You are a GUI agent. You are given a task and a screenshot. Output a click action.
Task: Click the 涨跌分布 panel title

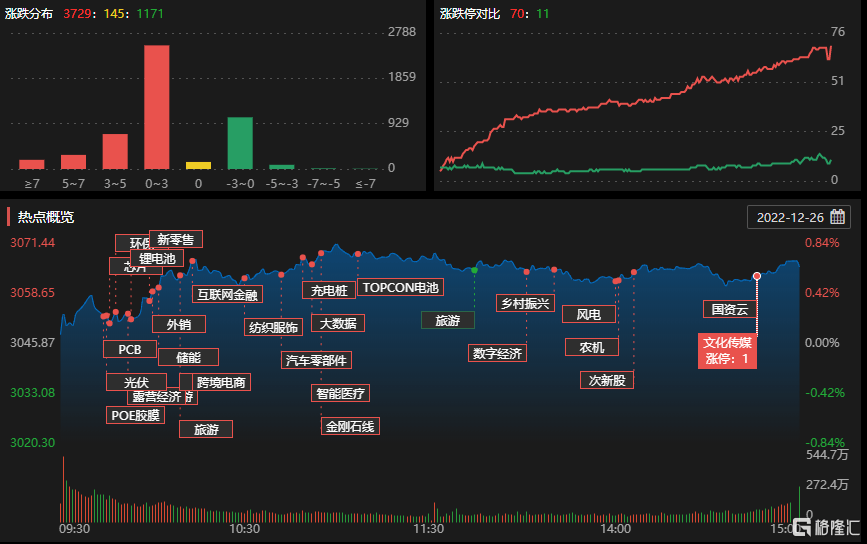[x=29, y=14]
